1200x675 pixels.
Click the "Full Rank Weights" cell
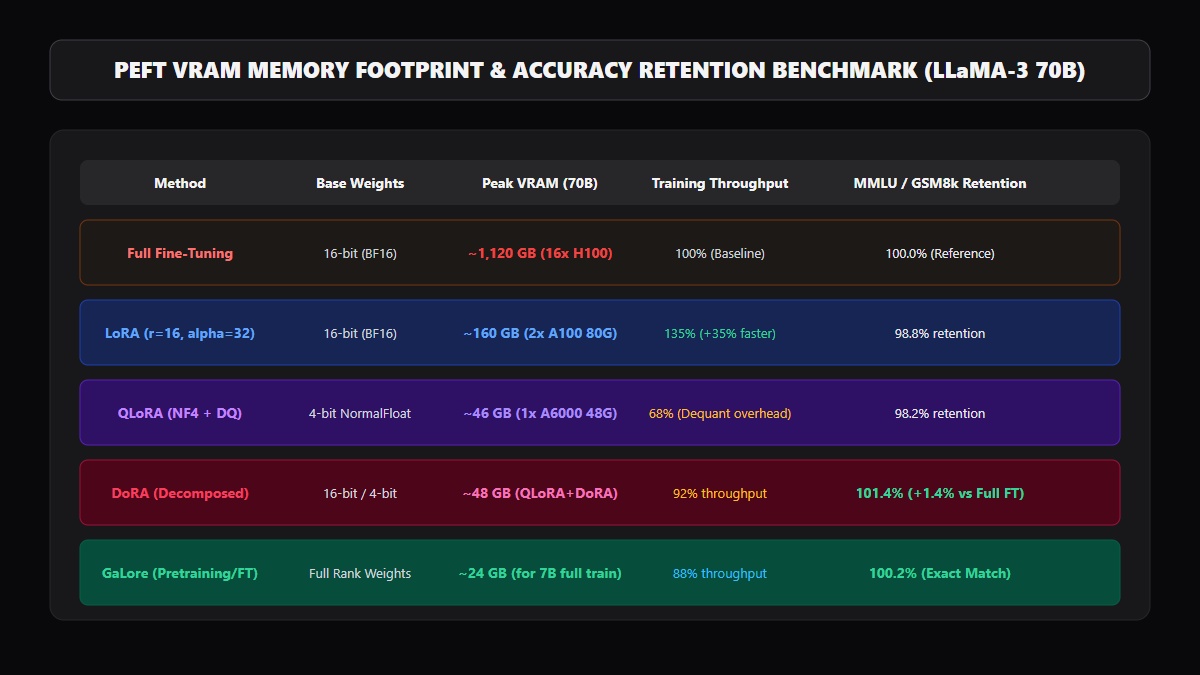(x=360, y=574)
